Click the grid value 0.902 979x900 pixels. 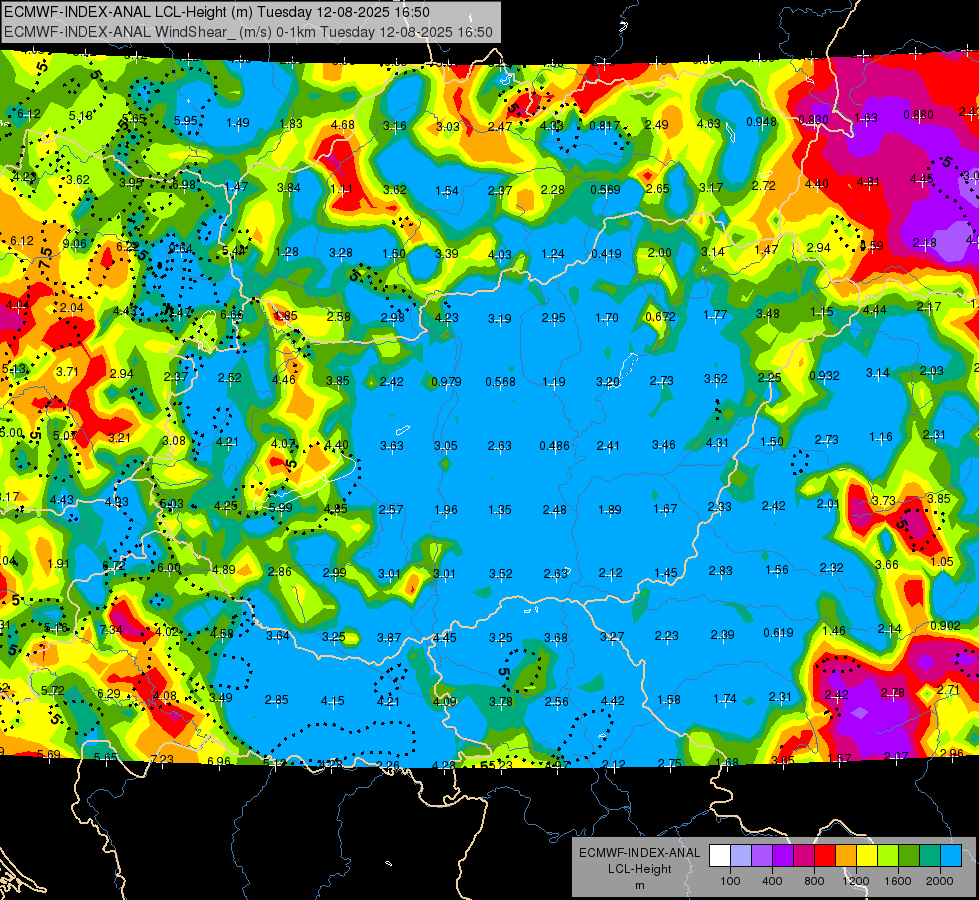tap(945, 626)
